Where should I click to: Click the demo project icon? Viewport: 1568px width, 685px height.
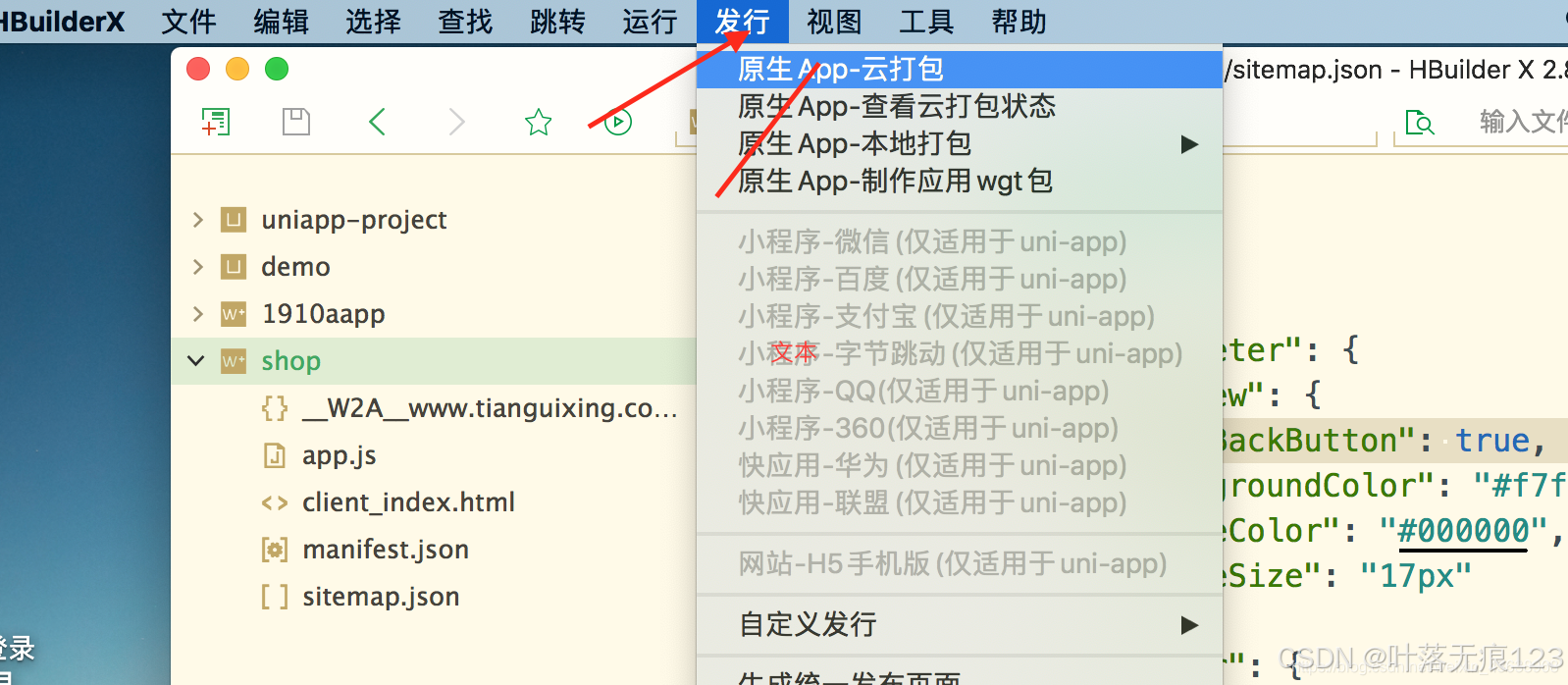[233, 266]
